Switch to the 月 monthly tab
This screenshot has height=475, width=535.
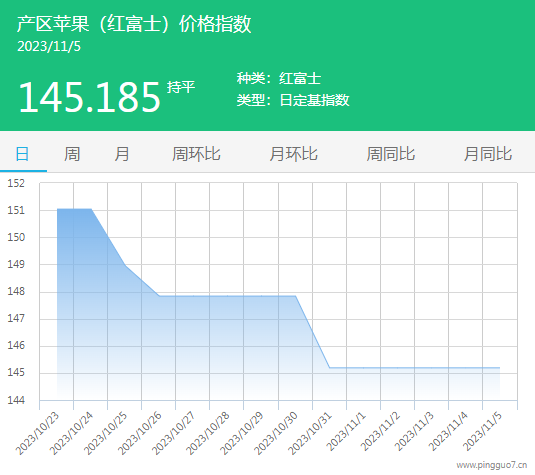[122, 154]
